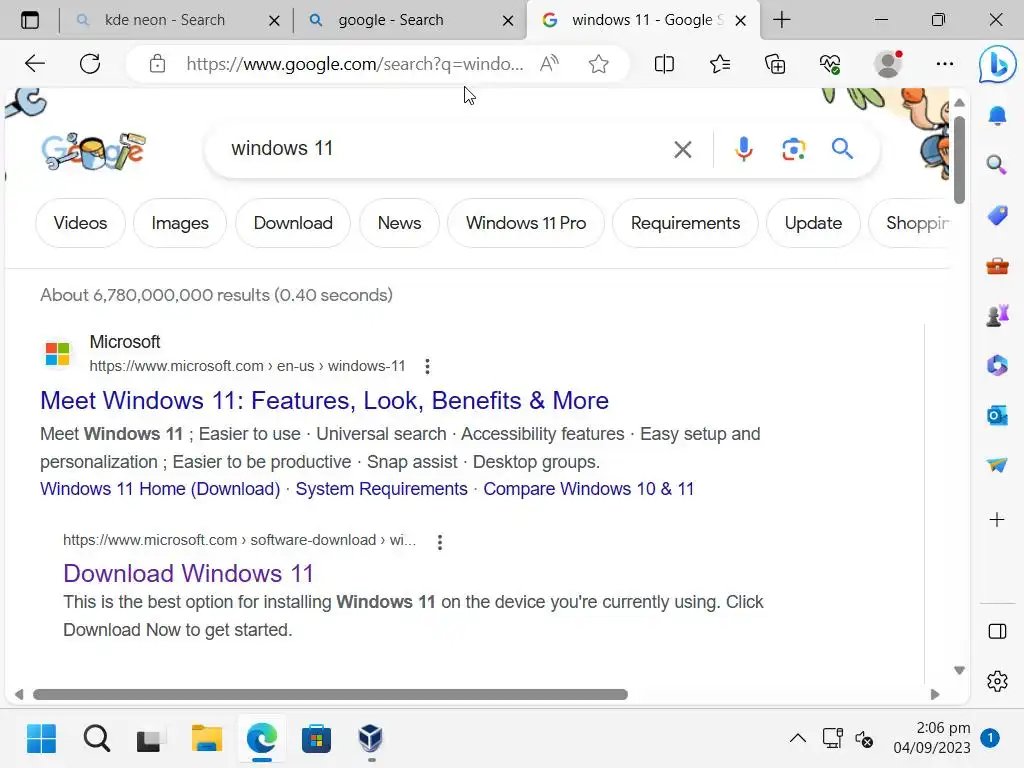Screen dimensions: 1024x768
Task: Go back to previous page
Action: [35, 64]
